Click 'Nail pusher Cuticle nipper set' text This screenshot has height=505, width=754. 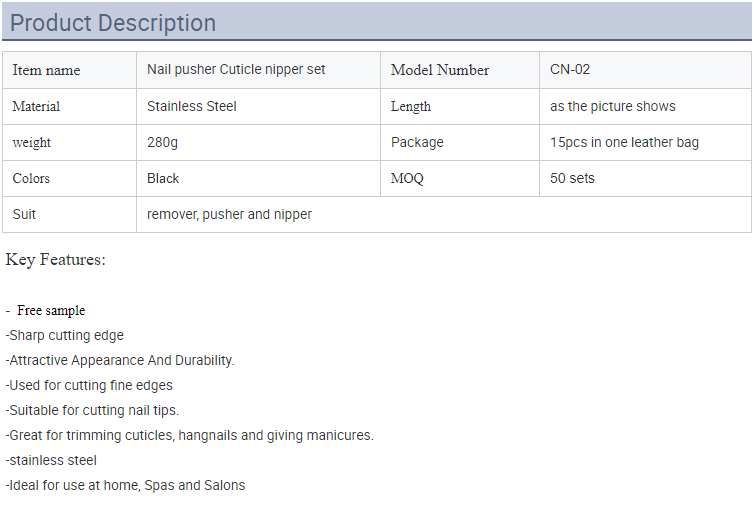pyautogui.click(x=236, y=70)
